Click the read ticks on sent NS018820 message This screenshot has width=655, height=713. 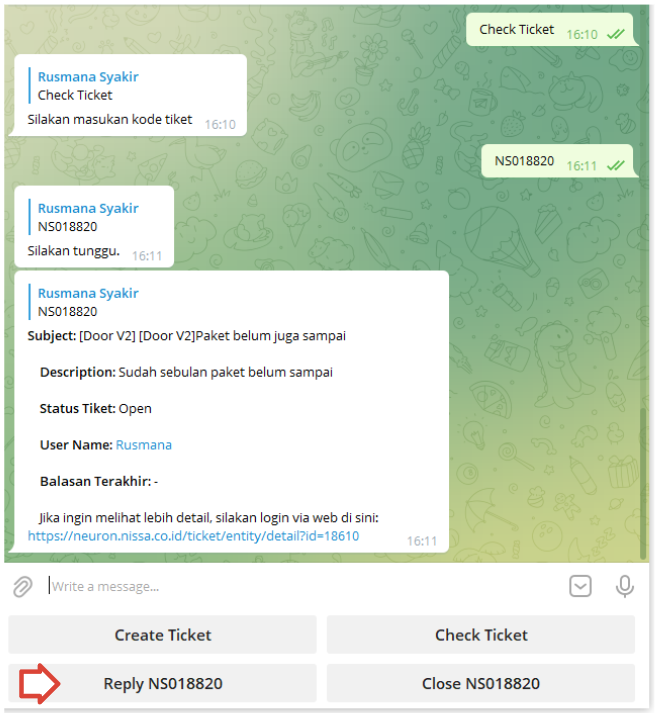click(616, 166)
